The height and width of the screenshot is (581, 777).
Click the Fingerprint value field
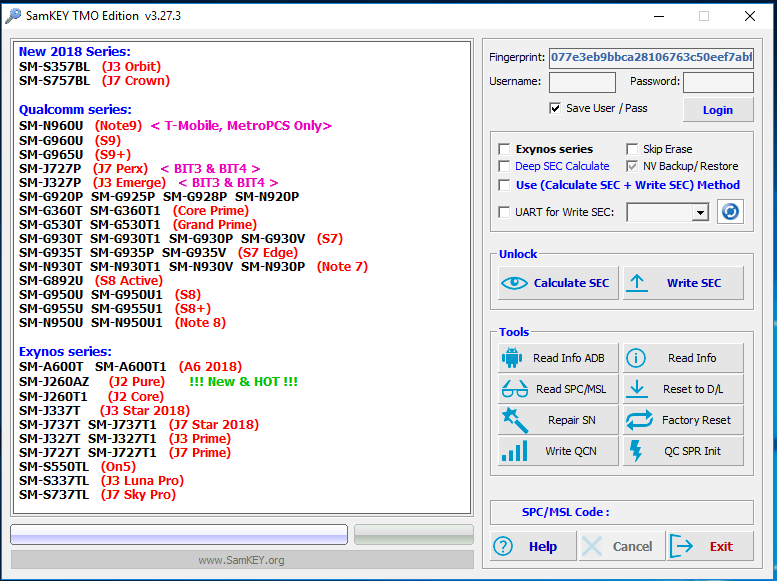coord(651,58)
